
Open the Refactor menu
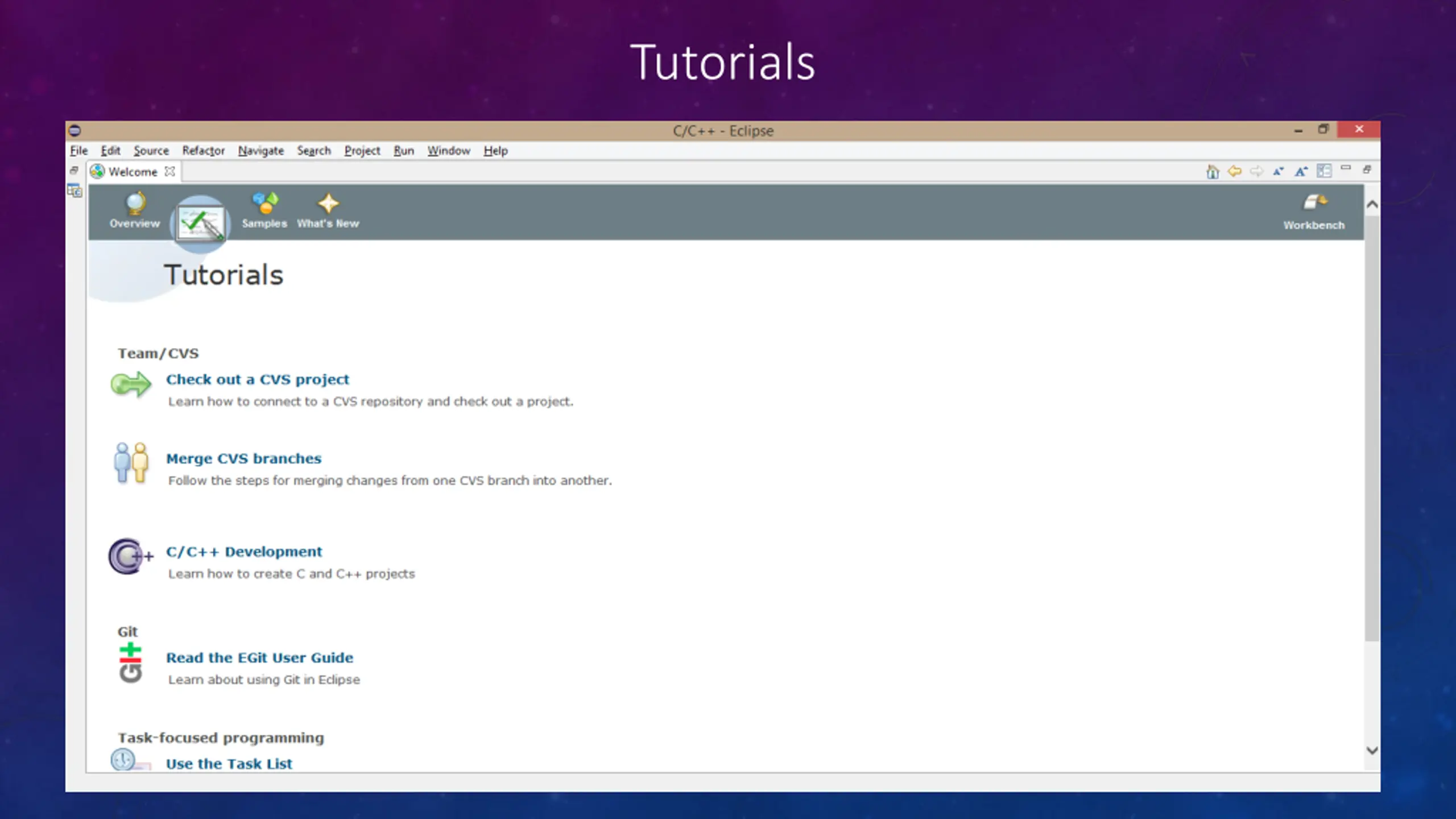(204, 151)
